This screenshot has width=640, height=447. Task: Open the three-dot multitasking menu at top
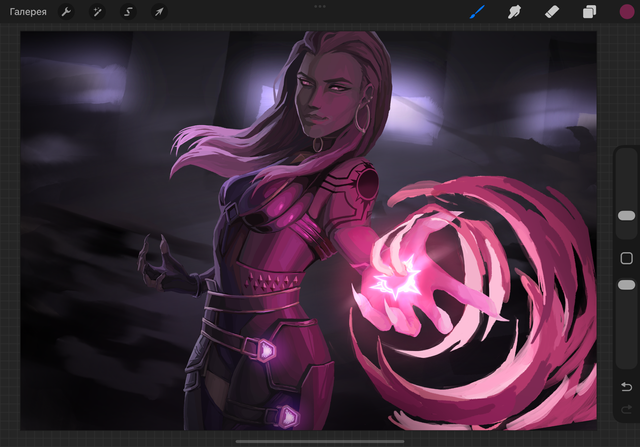[320, 6]
